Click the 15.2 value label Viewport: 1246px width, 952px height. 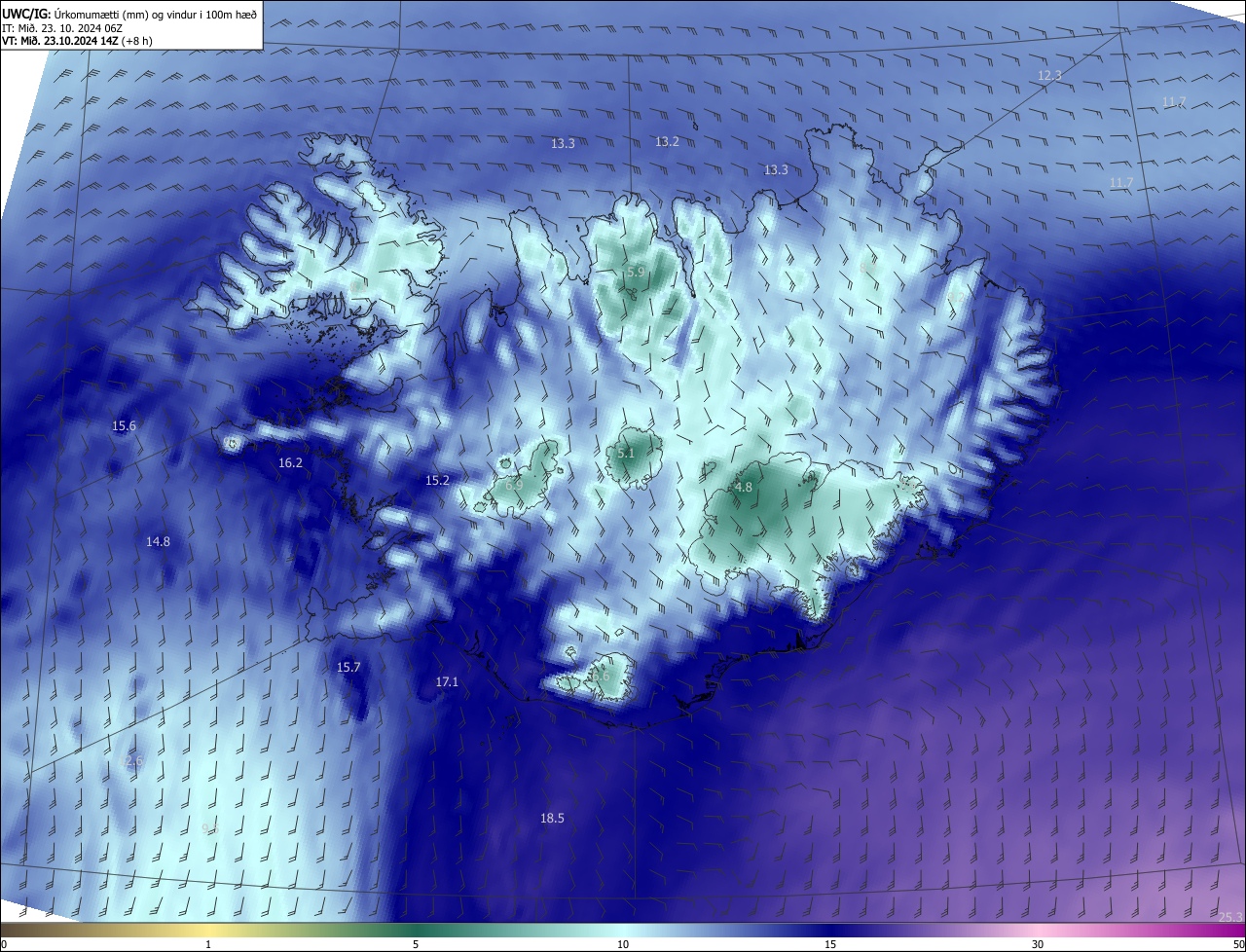point(437,480)
